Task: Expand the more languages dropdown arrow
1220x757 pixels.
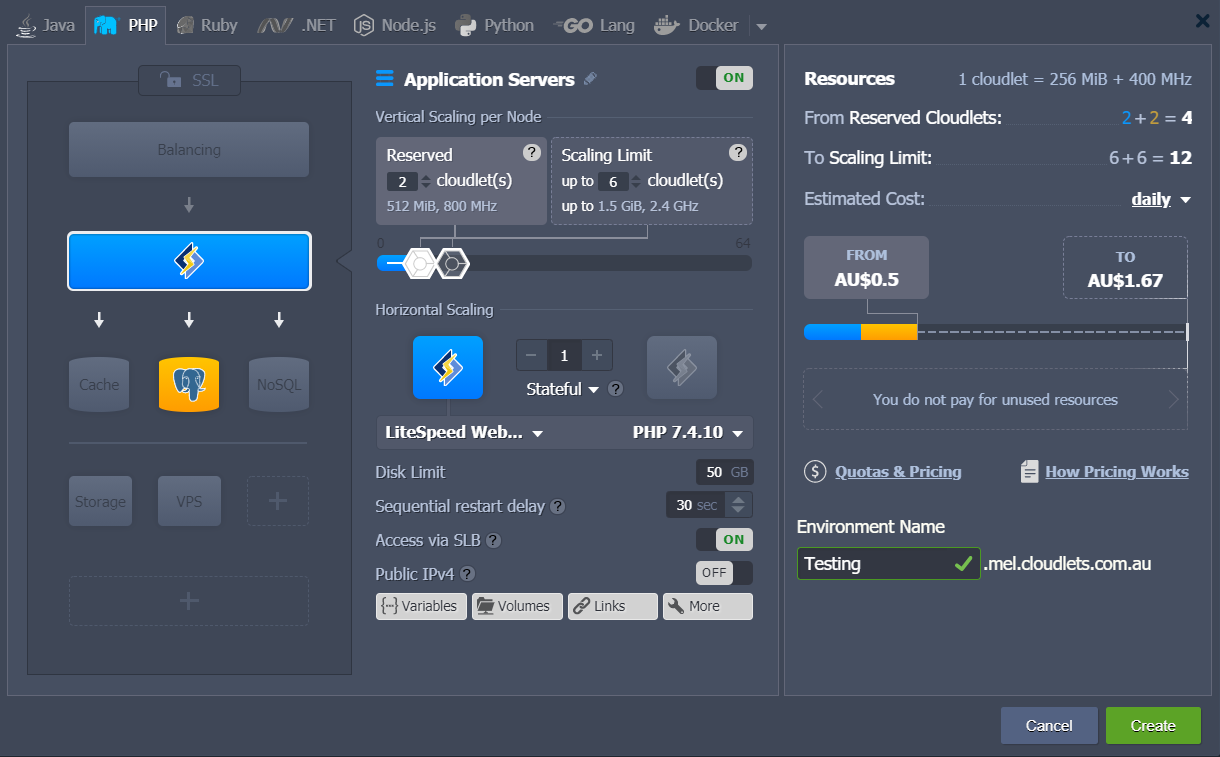Action: [x=760, y=26]
